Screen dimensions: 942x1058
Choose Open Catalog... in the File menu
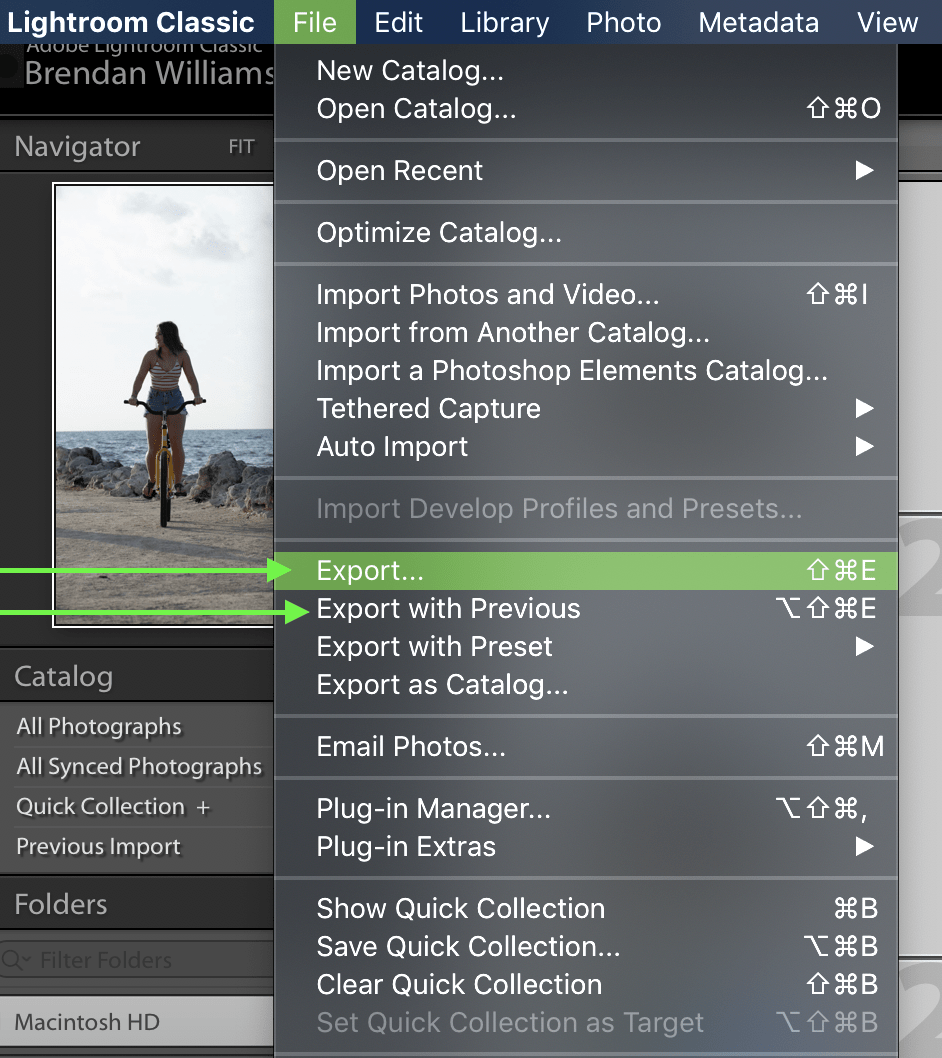pos(586,109)
